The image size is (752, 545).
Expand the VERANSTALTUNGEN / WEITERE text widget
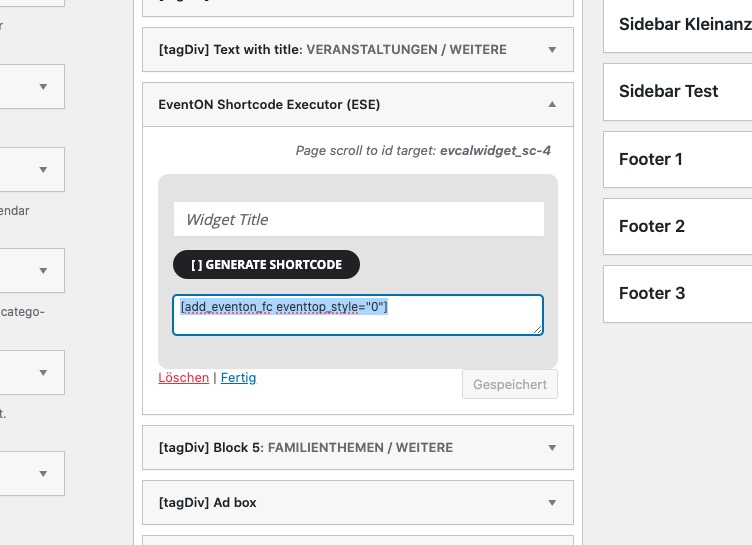552,50
